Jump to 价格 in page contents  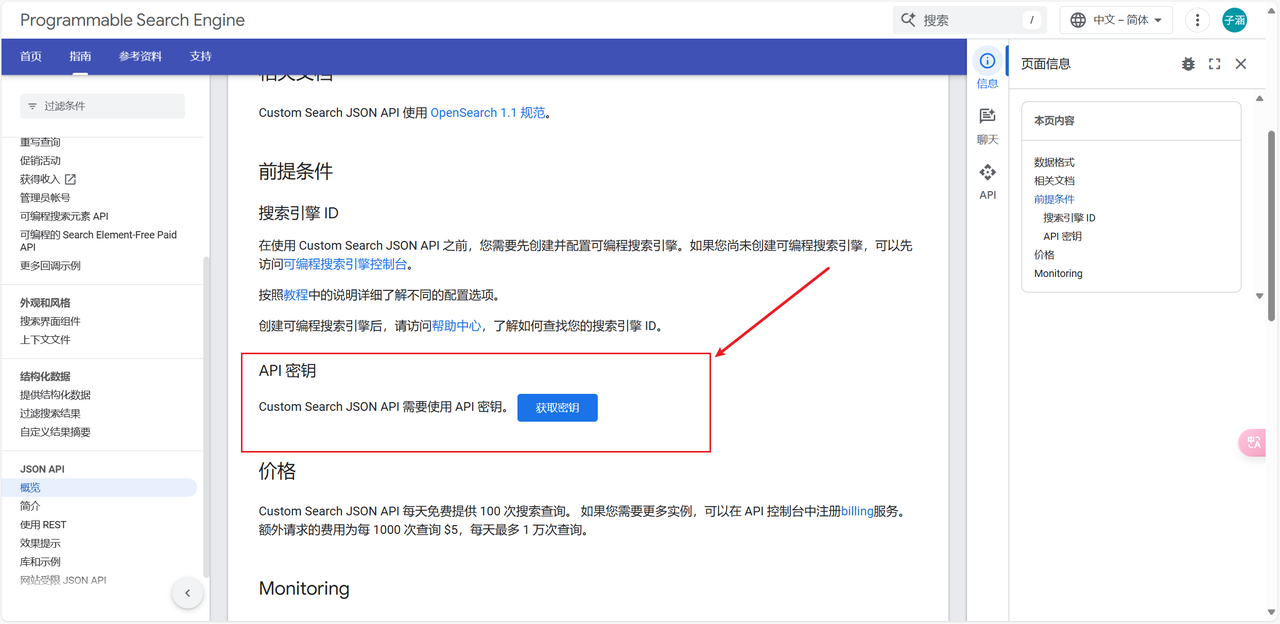(x=1044, y=255)
